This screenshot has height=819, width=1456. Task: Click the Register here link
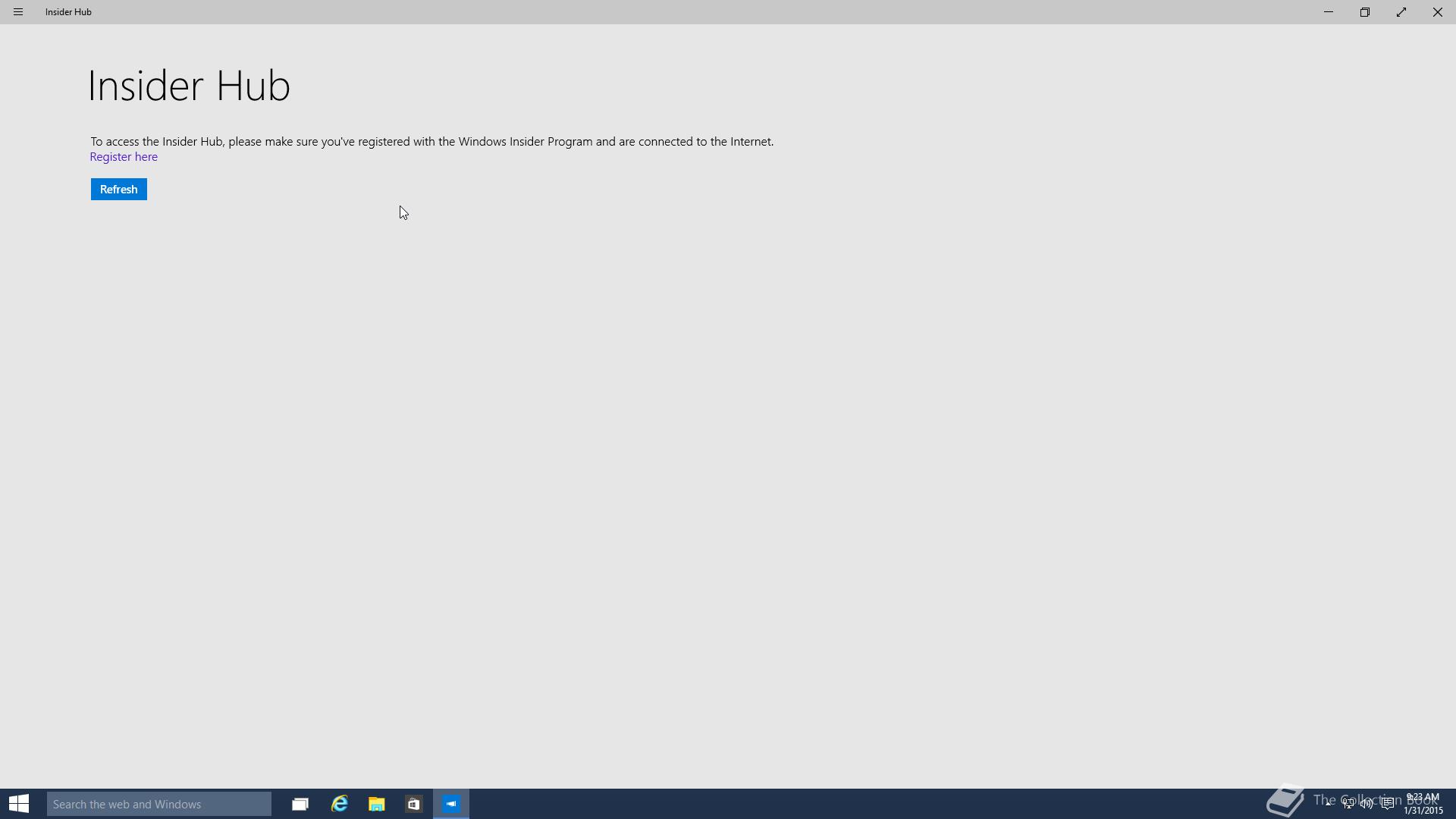click(x=124, y=157)
